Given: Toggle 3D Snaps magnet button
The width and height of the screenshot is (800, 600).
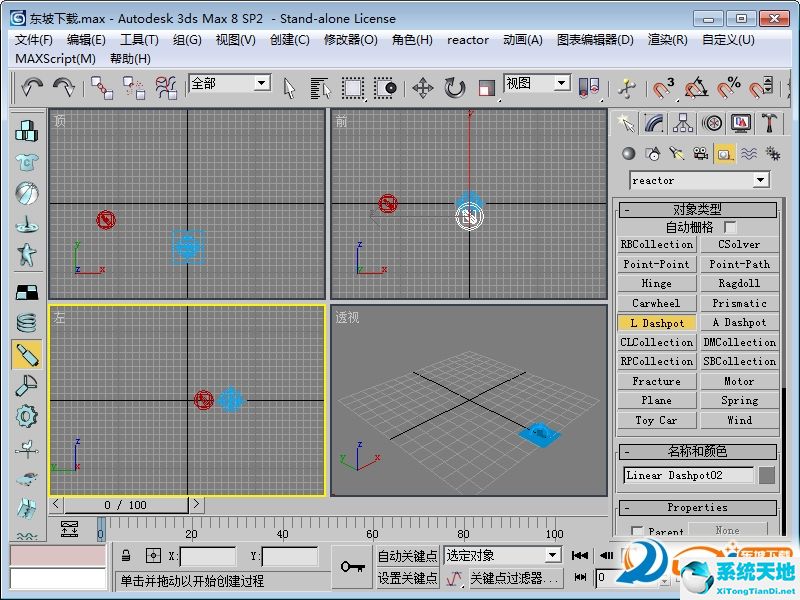Looking at the screenshot, I should click(663, 88).
